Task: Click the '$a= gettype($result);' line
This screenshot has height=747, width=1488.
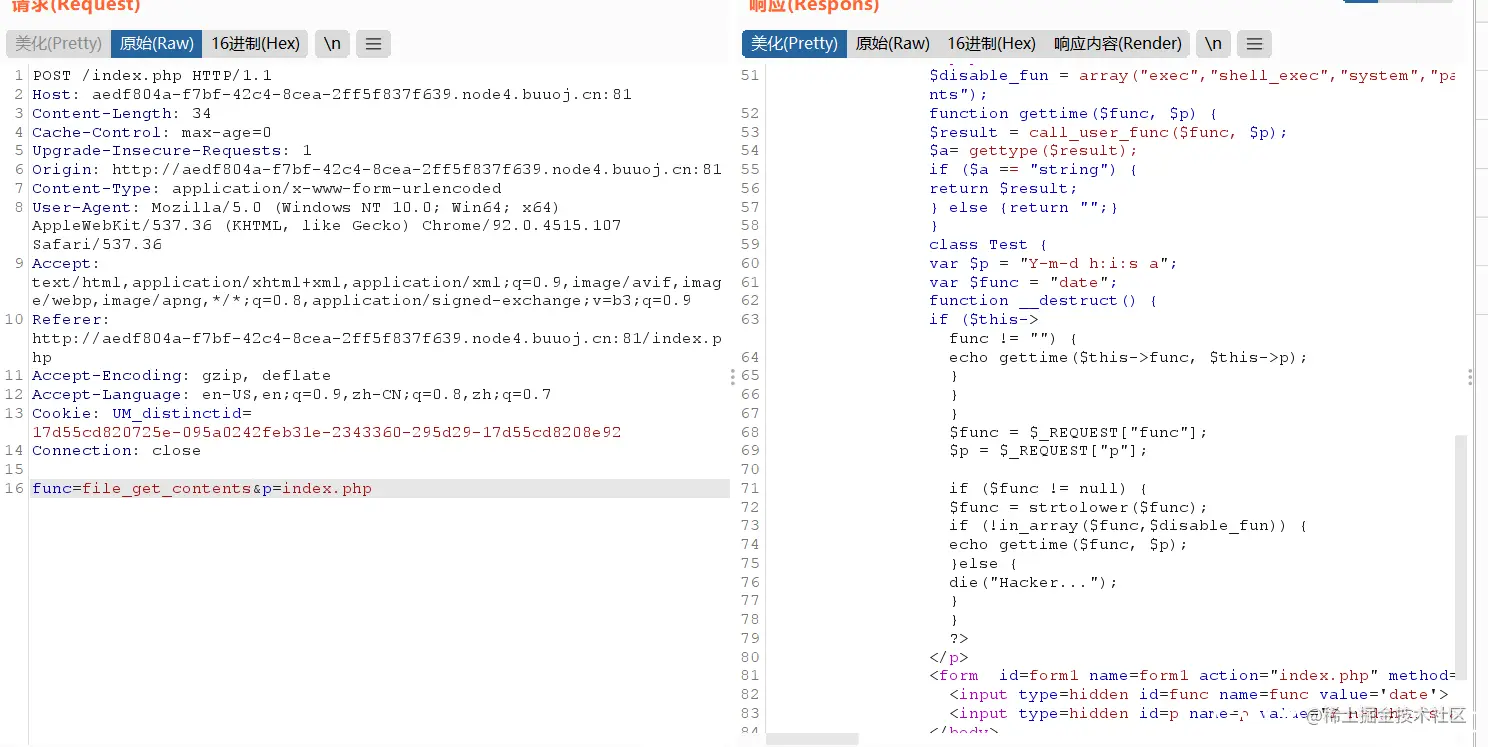Action: tap(1033, 150)
